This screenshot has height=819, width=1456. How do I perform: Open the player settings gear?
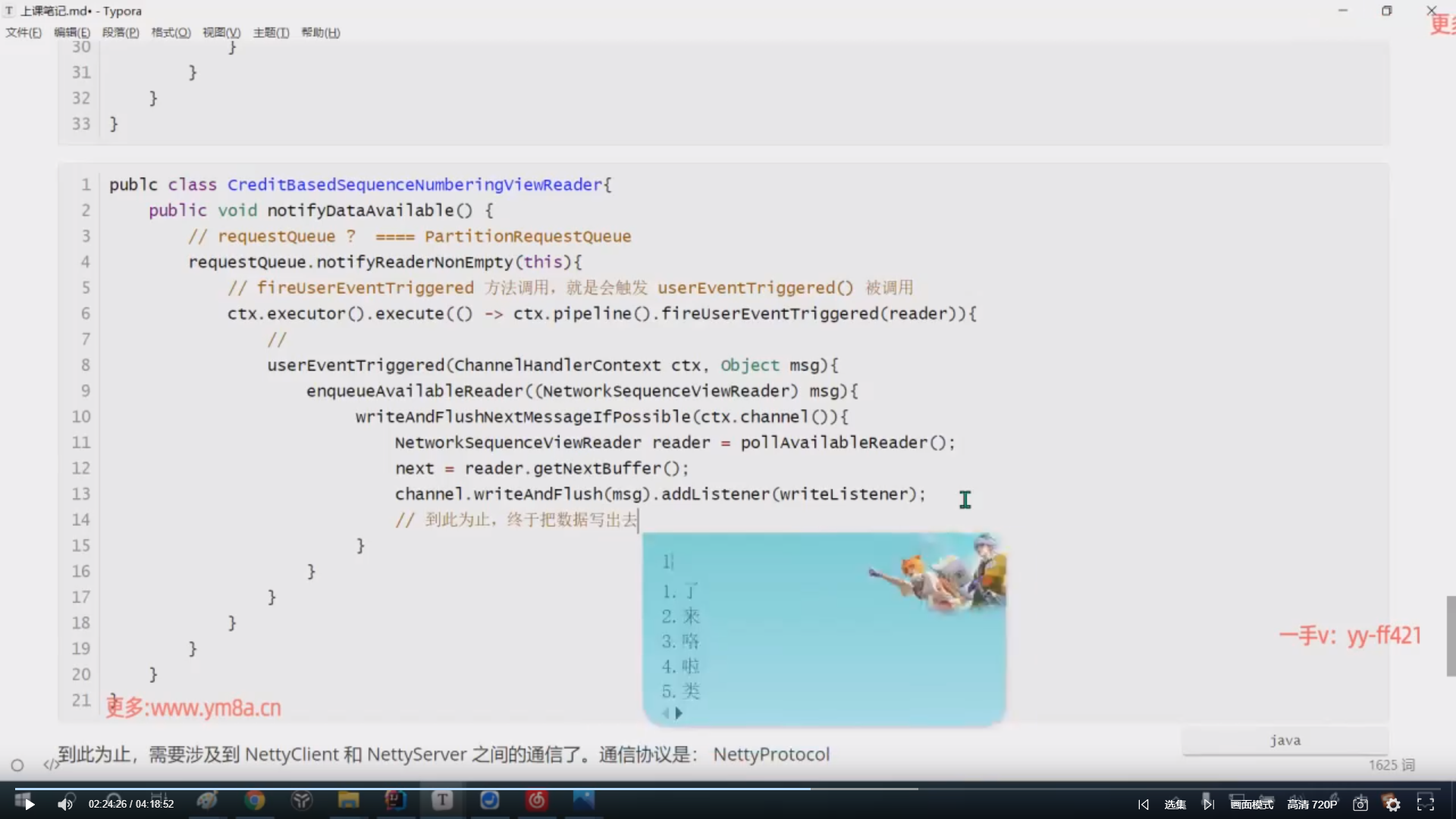(x=1393, y=805)
